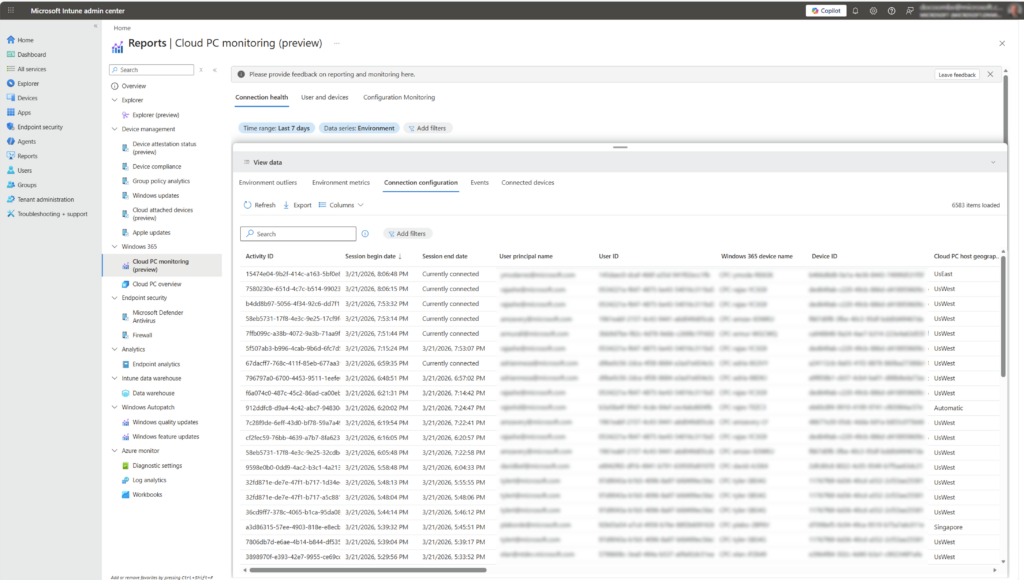This screenshot has height=580, width=1024.
Task: Open the Configuration Monitoring tab
Action: (399, 97)
